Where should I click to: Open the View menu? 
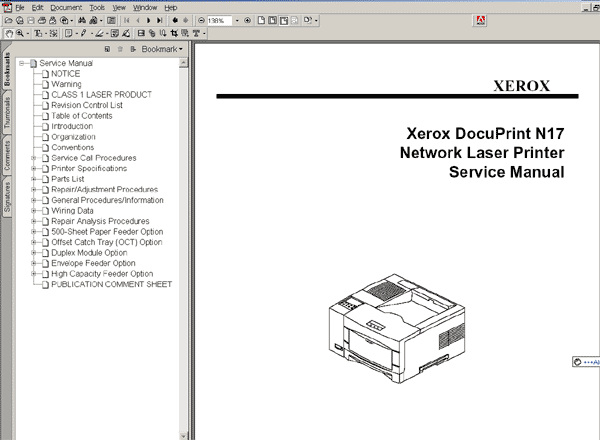click(x=119, y=7)
